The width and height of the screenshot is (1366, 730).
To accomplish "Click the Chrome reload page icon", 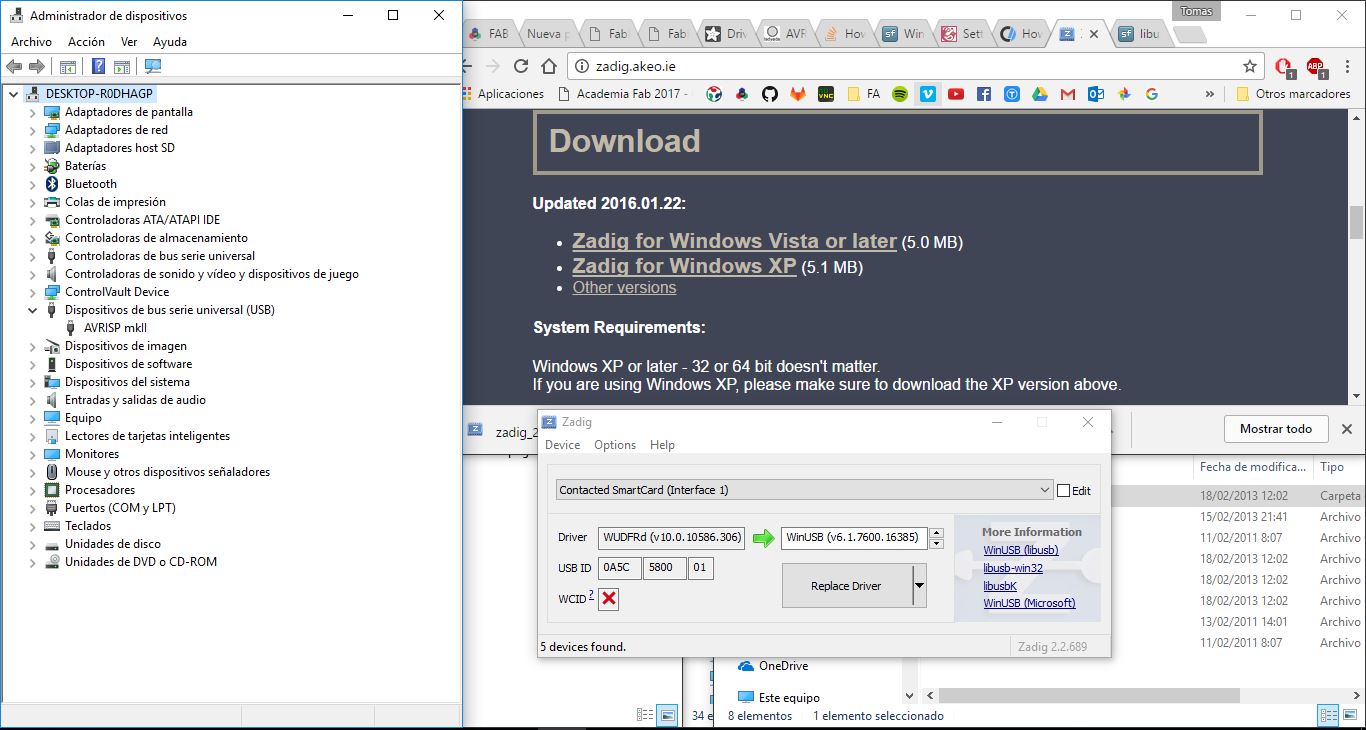I will (x=520, y=66).
